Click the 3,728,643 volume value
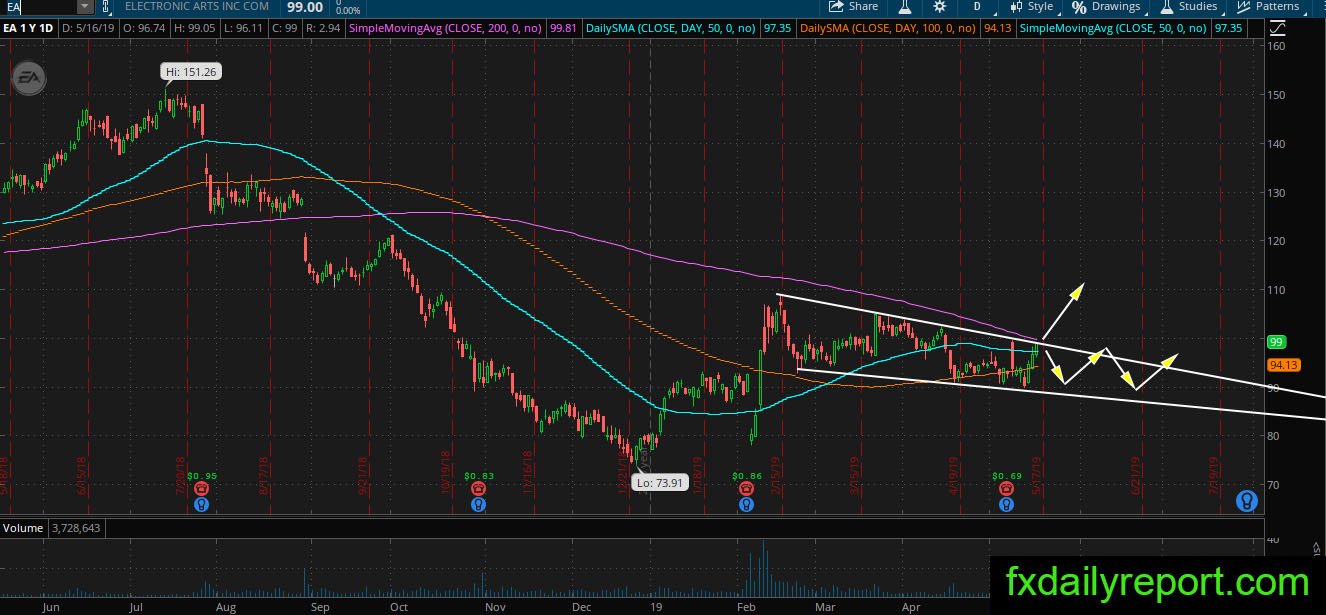Screen dimensions: 1326x615 pos(75,527)
